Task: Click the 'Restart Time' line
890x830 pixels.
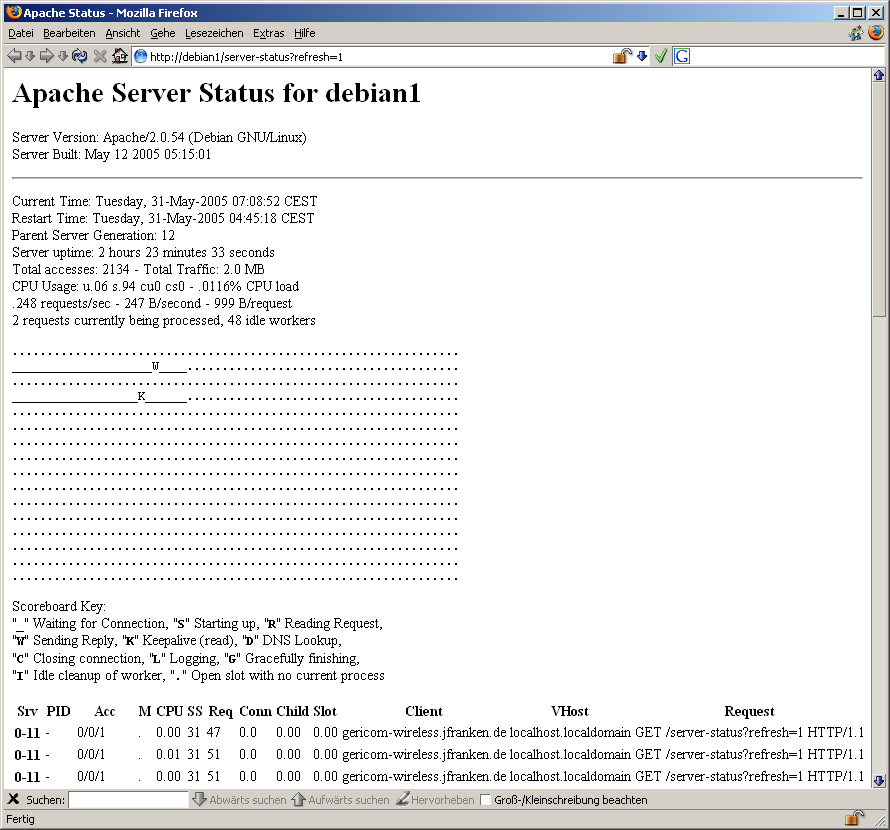Action: tap(163, 219)
